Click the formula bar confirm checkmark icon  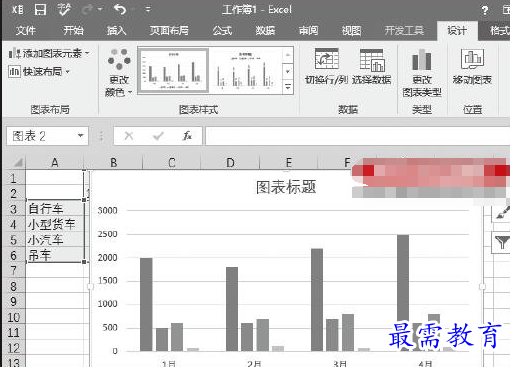(x=158, y=136)
